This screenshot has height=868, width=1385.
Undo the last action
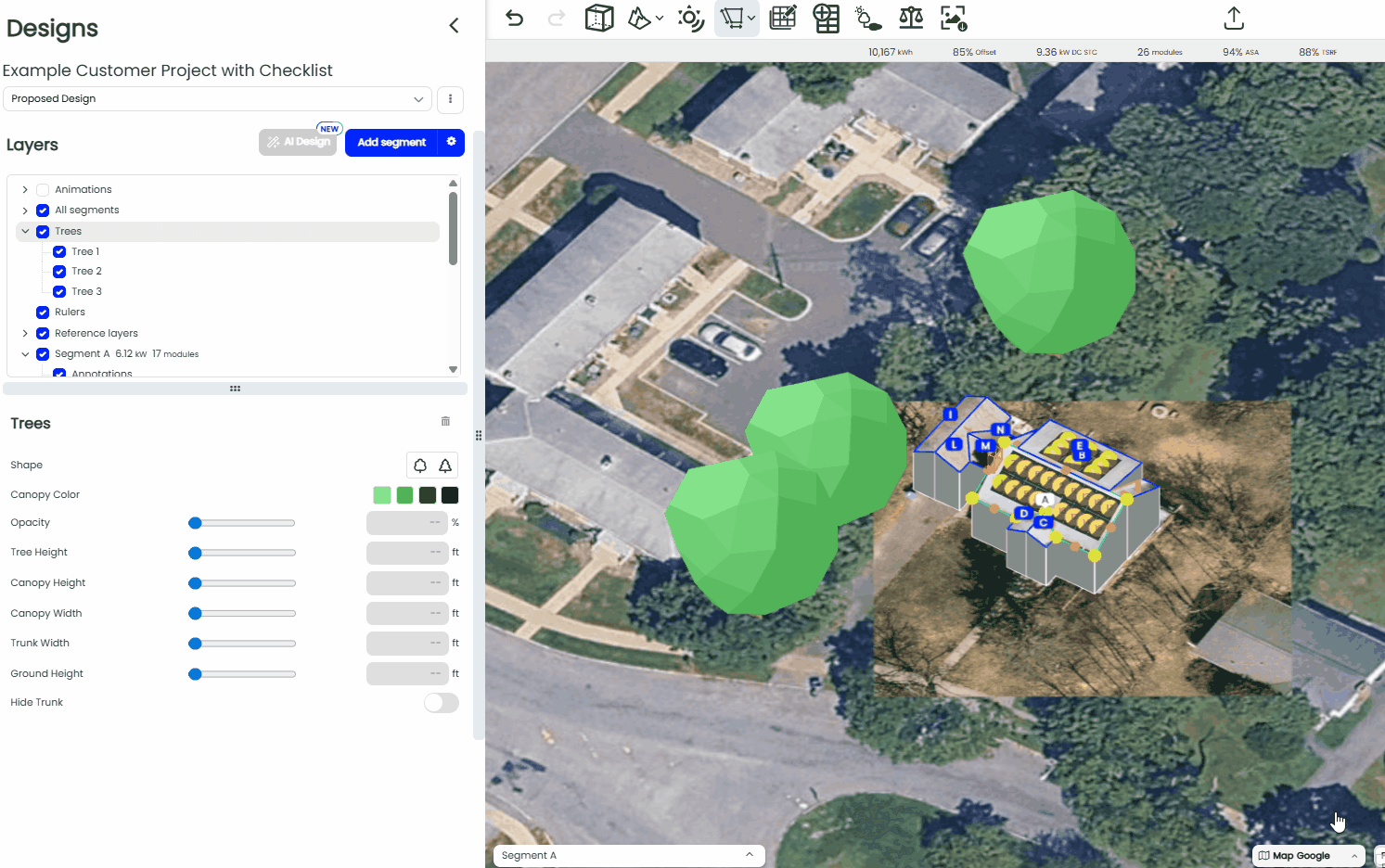click(x=514, y=19)
